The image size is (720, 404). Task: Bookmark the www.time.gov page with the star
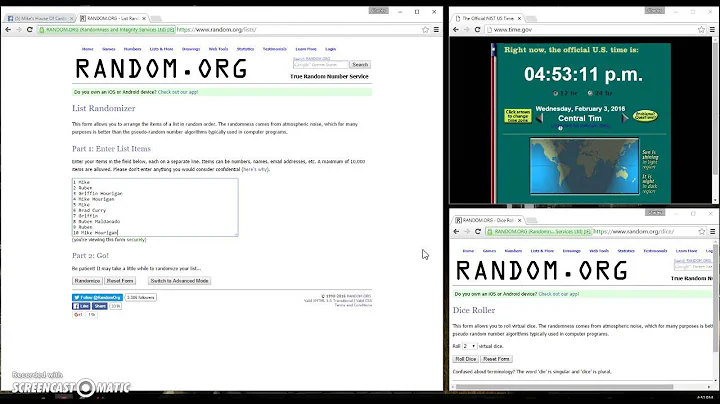[701, 29]
